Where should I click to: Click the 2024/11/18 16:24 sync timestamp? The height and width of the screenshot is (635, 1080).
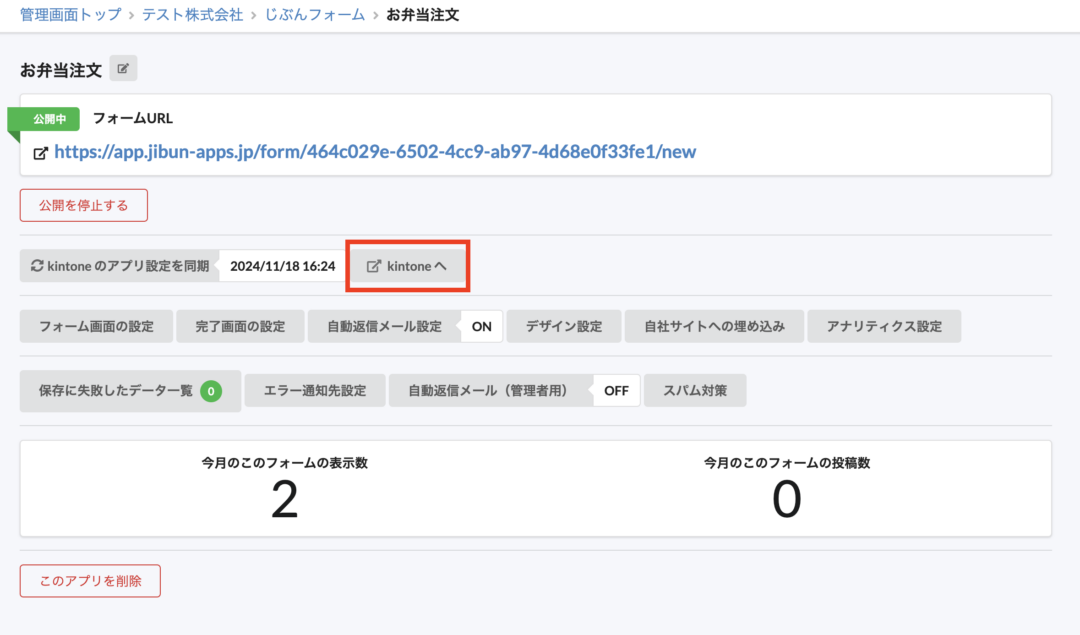(281, 265)
